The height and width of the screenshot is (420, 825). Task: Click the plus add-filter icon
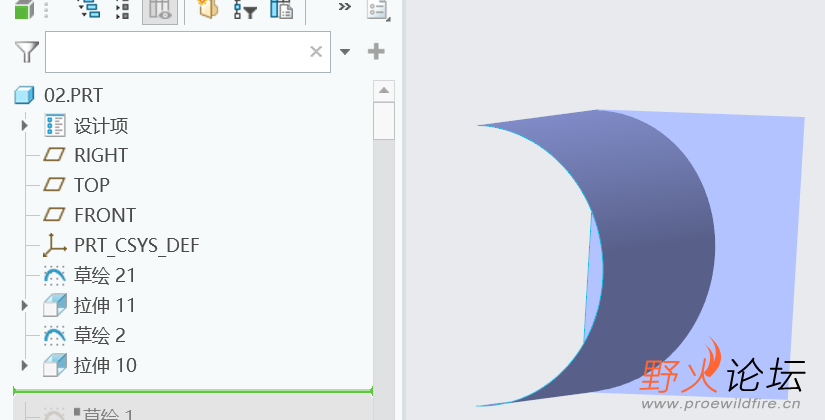[376, 52]
